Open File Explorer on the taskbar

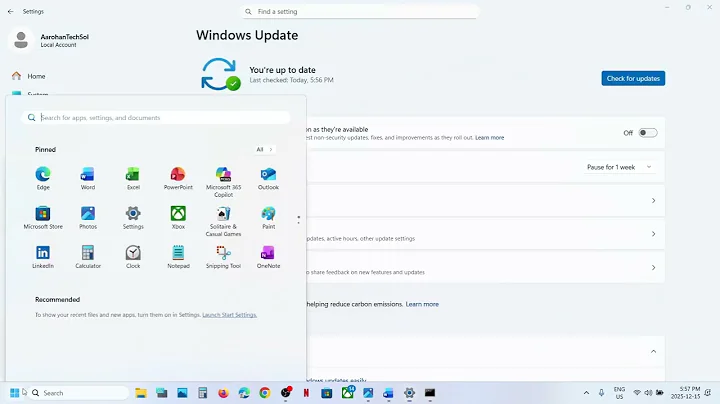tap(141, 393)
